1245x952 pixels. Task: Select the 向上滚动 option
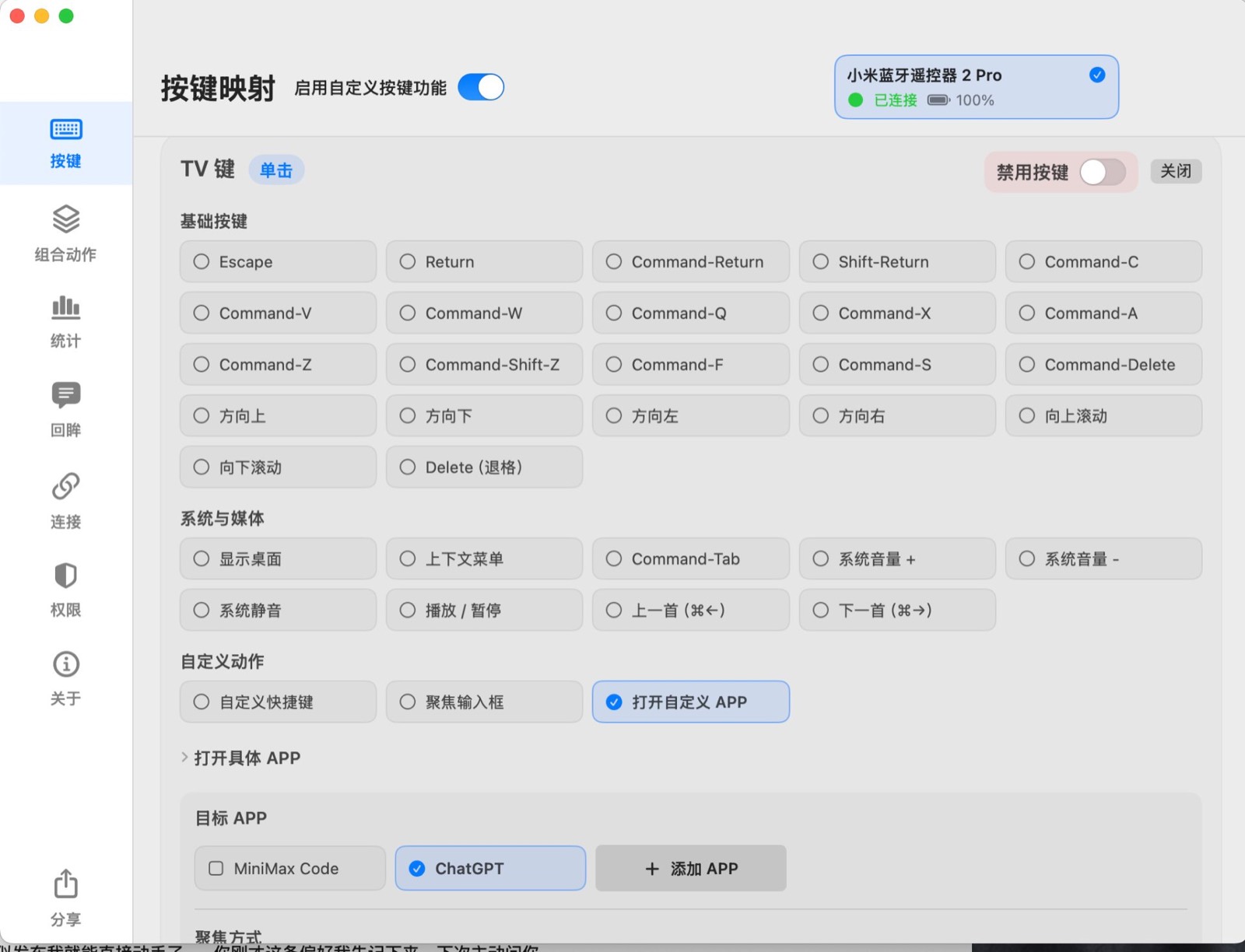[x=1103, y=415]
